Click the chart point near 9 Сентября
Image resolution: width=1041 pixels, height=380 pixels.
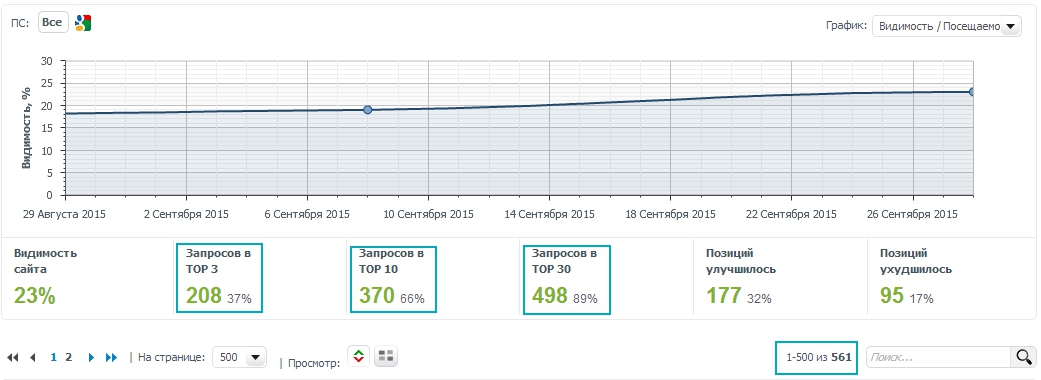coord(368,110)
